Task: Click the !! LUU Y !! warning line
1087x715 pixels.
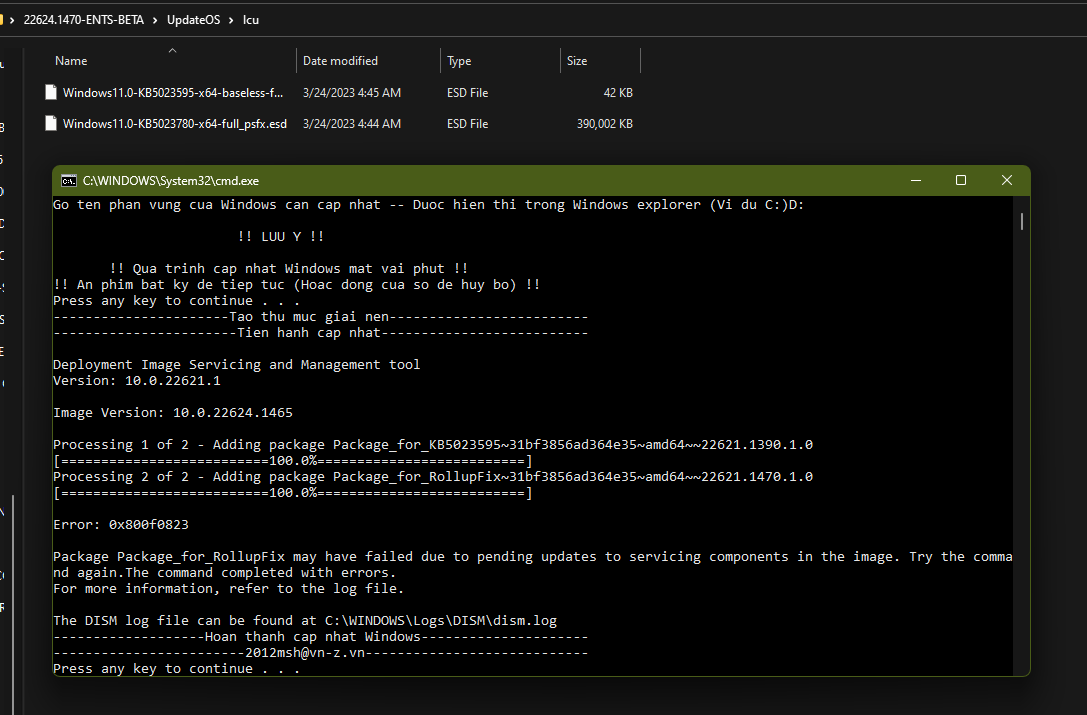Action: [281, 236]
